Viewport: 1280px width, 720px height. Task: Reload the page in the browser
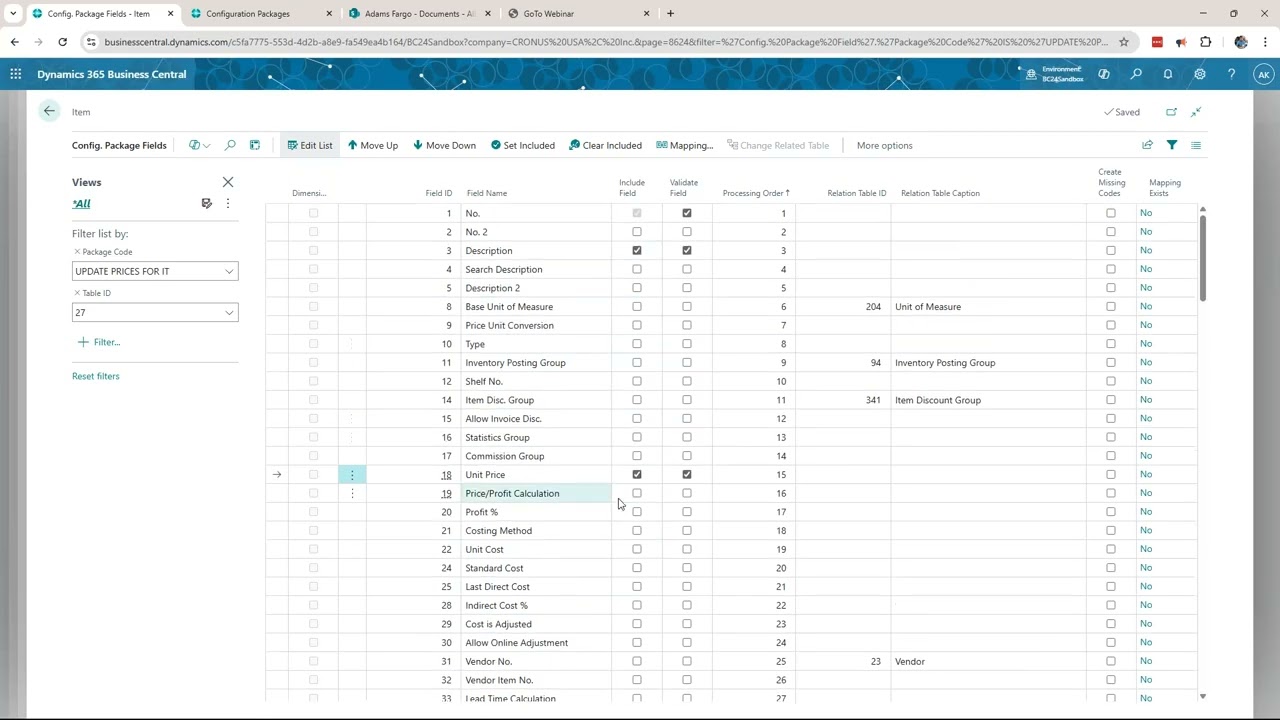[x=62, y=42]
